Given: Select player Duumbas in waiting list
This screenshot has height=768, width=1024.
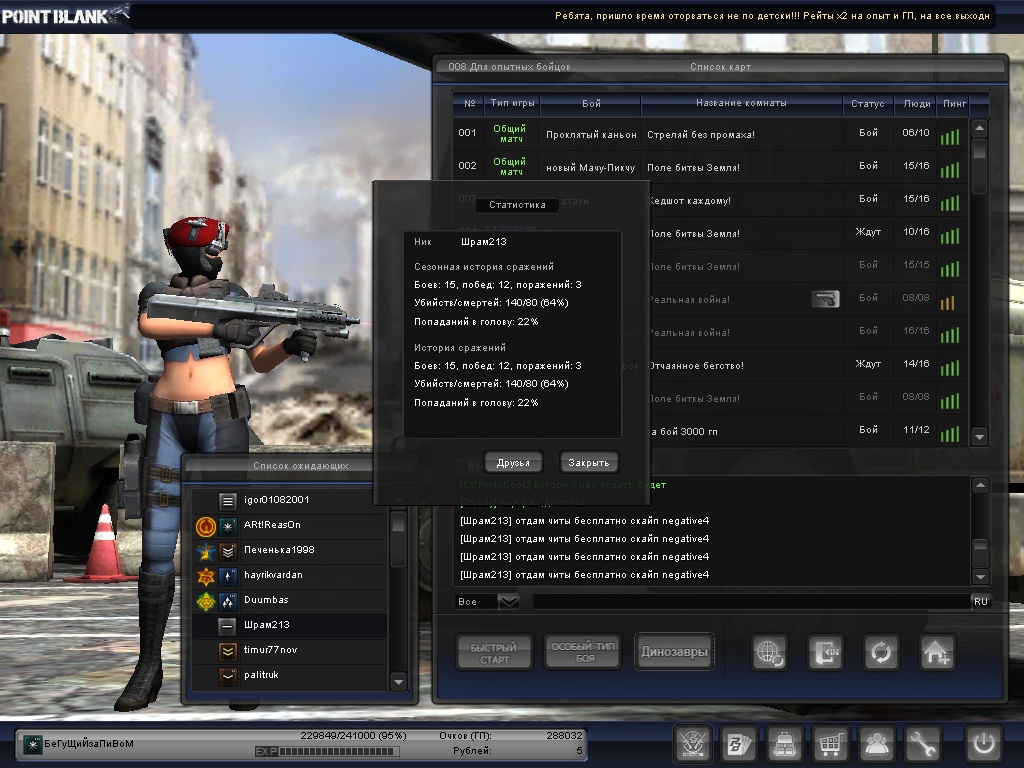Looking at the screenshot, I should point(289,600).
